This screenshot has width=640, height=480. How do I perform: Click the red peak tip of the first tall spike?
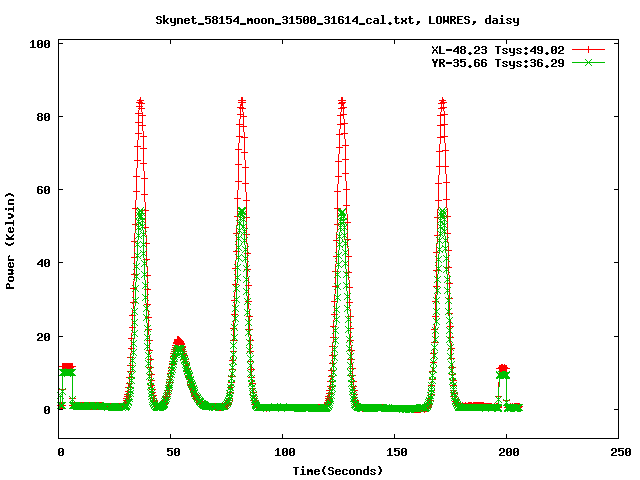(140, 100)
